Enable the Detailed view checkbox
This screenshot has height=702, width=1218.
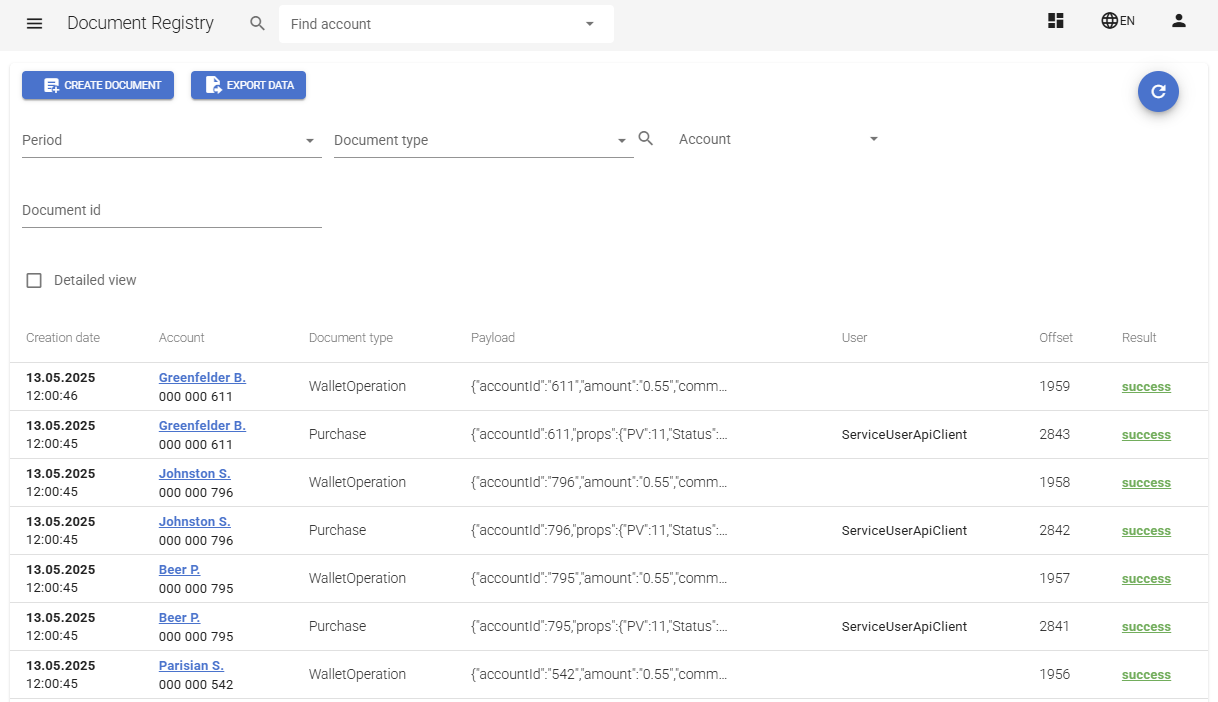click(x=34, y=281)
